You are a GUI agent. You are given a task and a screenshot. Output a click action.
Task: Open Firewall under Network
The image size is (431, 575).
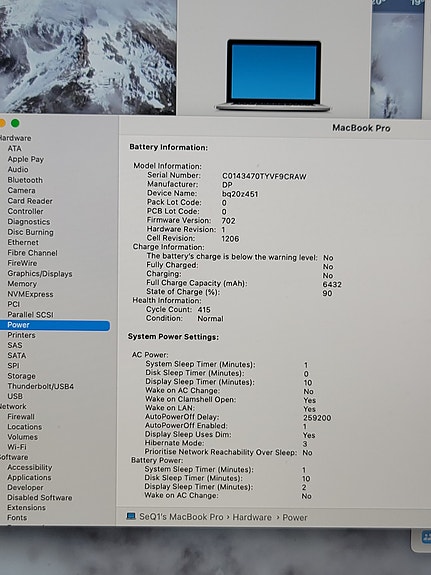pos(21,417)
